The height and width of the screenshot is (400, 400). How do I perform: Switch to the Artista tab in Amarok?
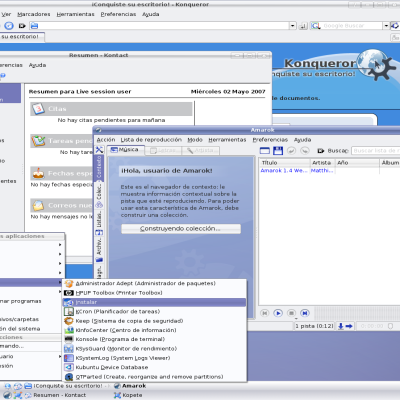pos(201,151)
